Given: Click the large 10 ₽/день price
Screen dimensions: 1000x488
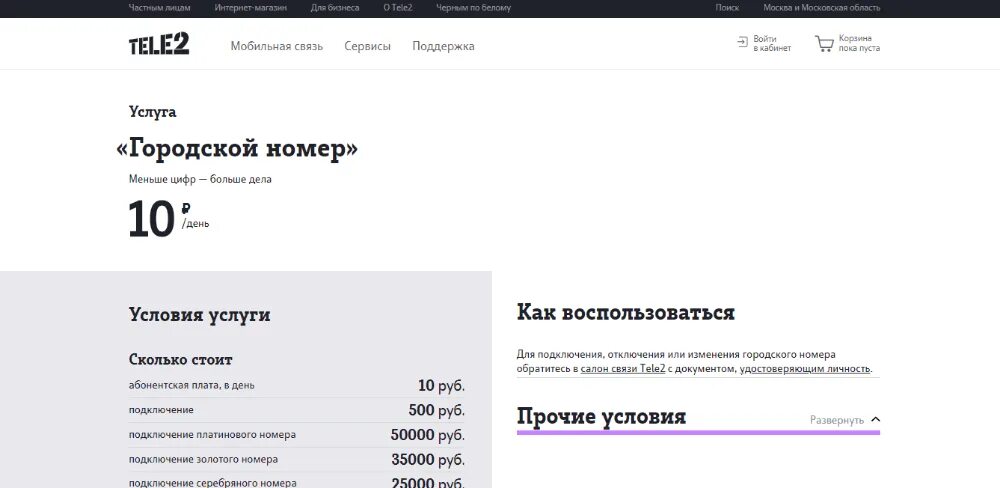Looking at the screenshot, I should click(x=169, y=219).
